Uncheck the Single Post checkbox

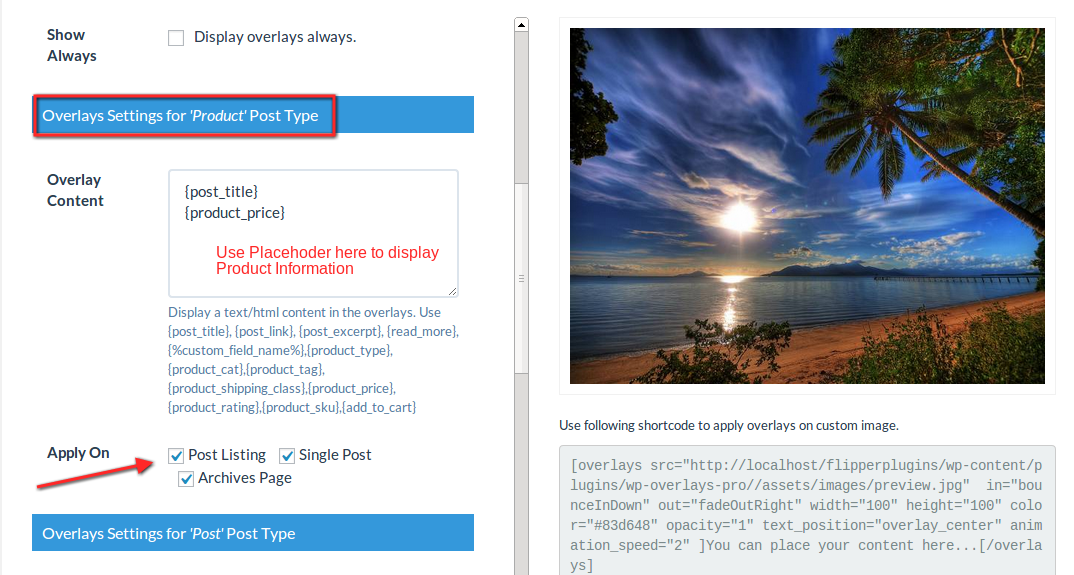pyautogui.click(x=287, y=456)
